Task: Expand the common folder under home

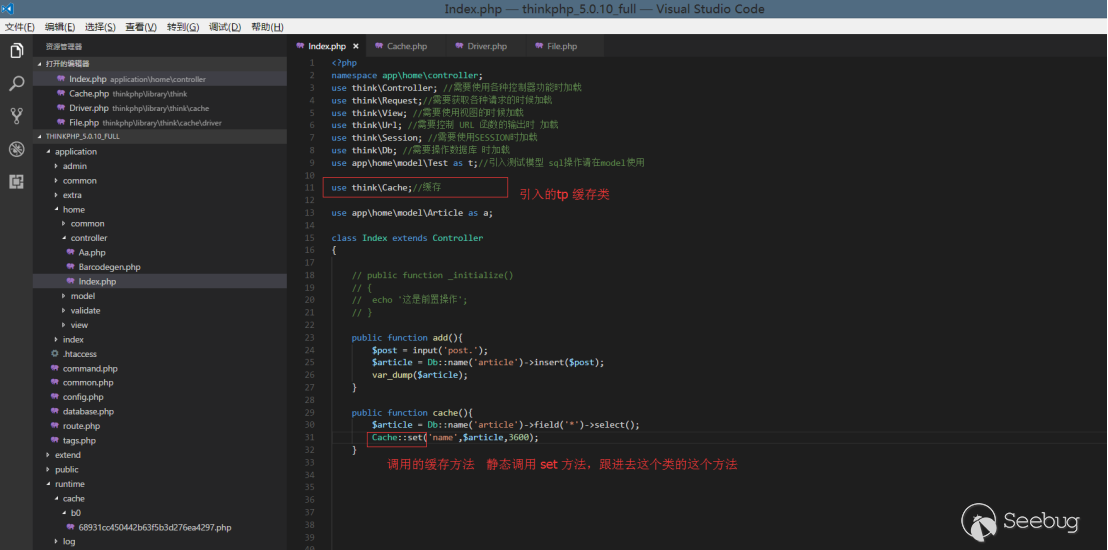Action: click(160, 223)
